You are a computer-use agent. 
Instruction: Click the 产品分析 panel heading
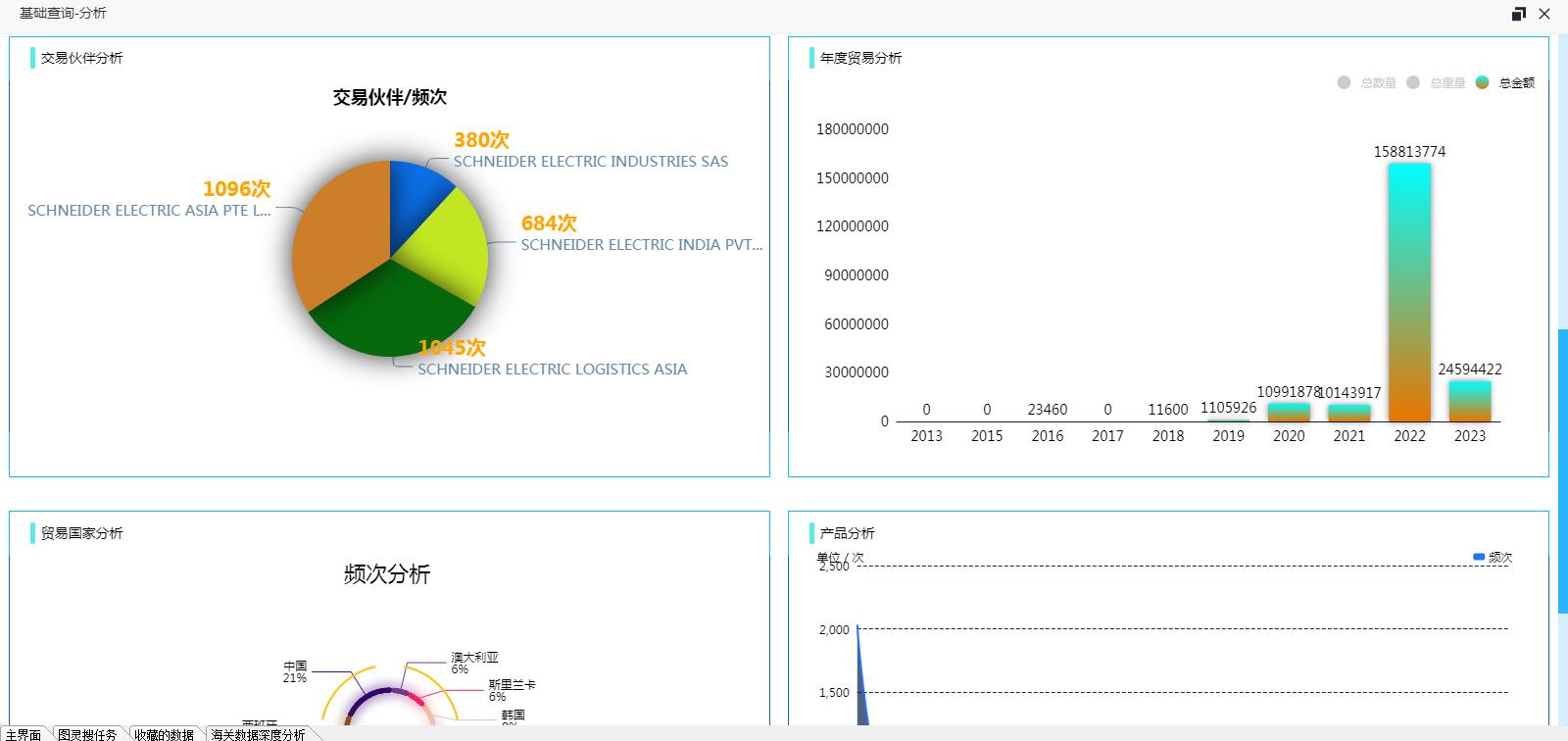[x=848, y=533]
